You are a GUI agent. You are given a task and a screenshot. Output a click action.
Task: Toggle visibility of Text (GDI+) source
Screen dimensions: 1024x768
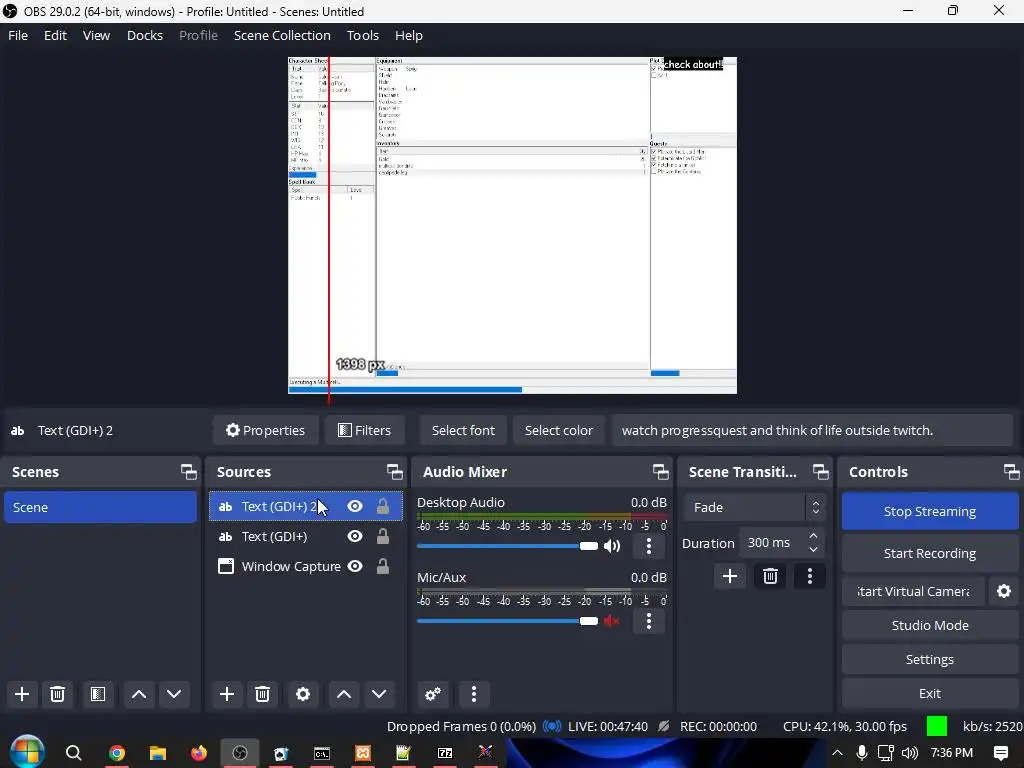point(355,536)
